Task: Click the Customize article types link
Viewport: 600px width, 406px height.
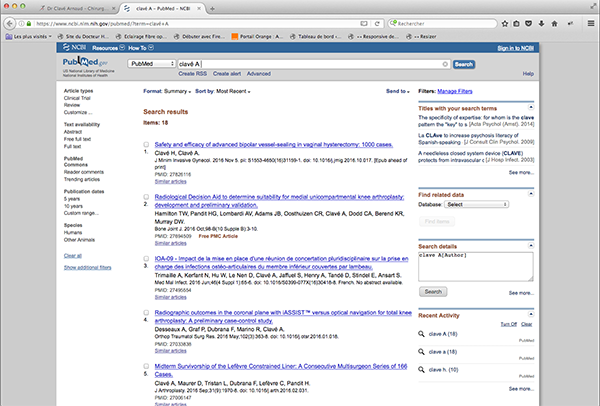Action: pos(78,113)
